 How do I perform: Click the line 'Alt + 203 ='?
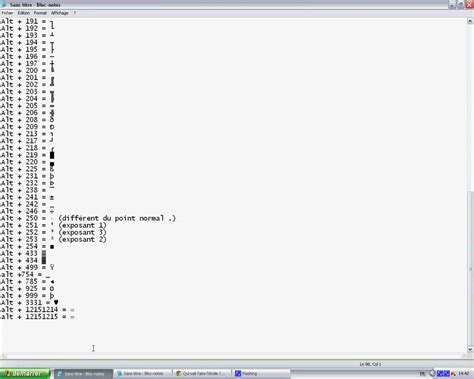pos(27,92)
